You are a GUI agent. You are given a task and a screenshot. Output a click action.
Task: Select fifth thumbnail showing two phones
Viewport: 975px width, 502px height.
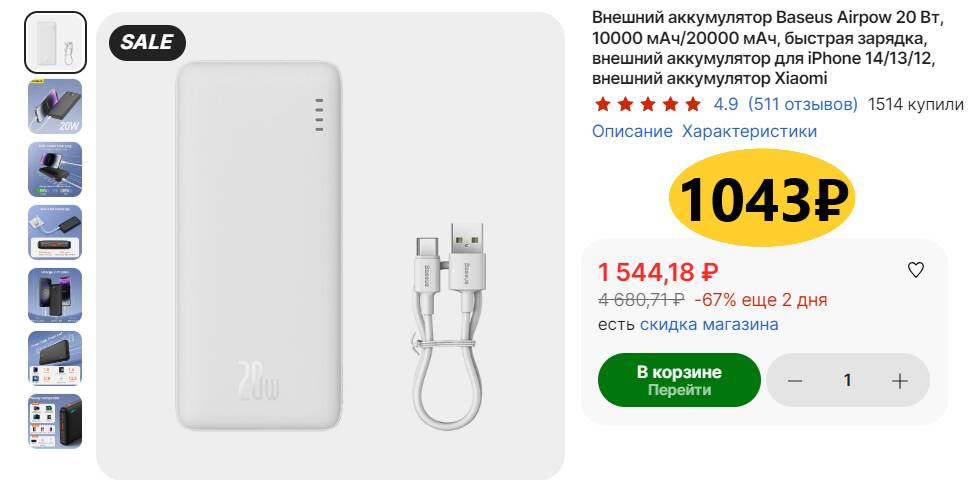[x=55, y=295]
